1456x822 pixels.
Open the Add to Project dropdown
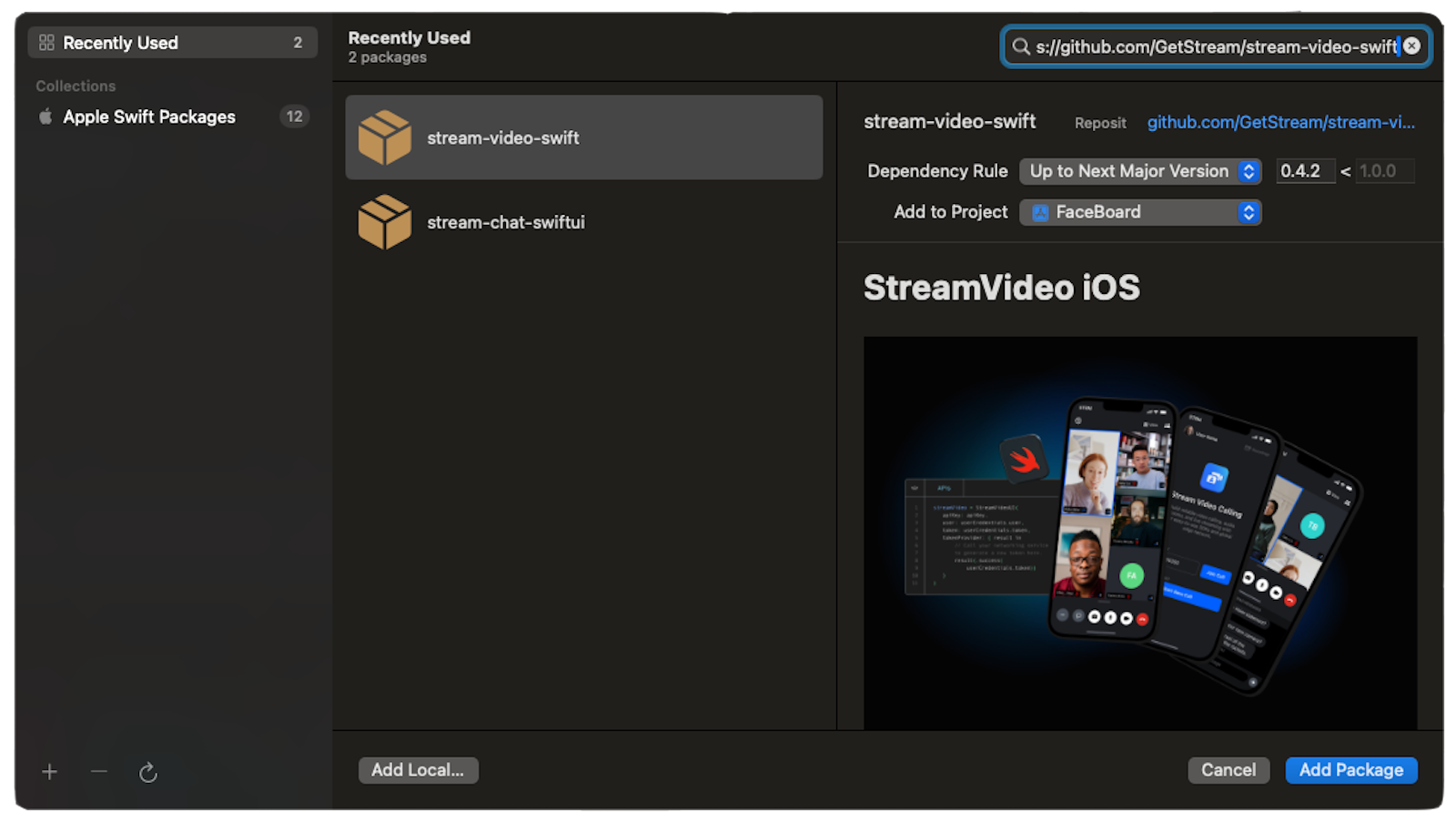tap(1249, 212)
